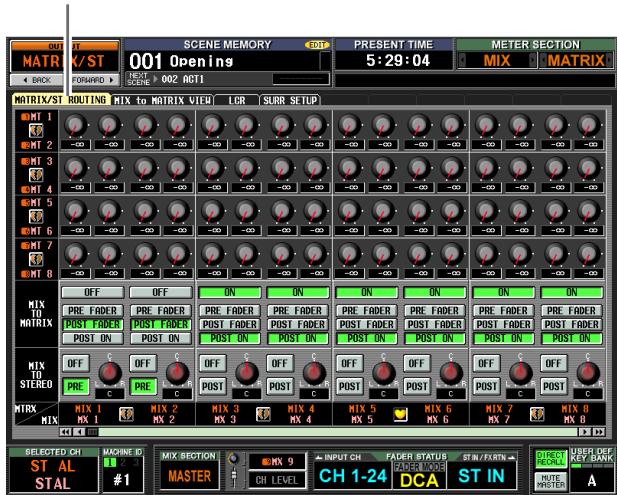Turn off MIX 3 to MATRIX ON switch
The height and width of the screenshot is (495, 617).
coord(229,292)
